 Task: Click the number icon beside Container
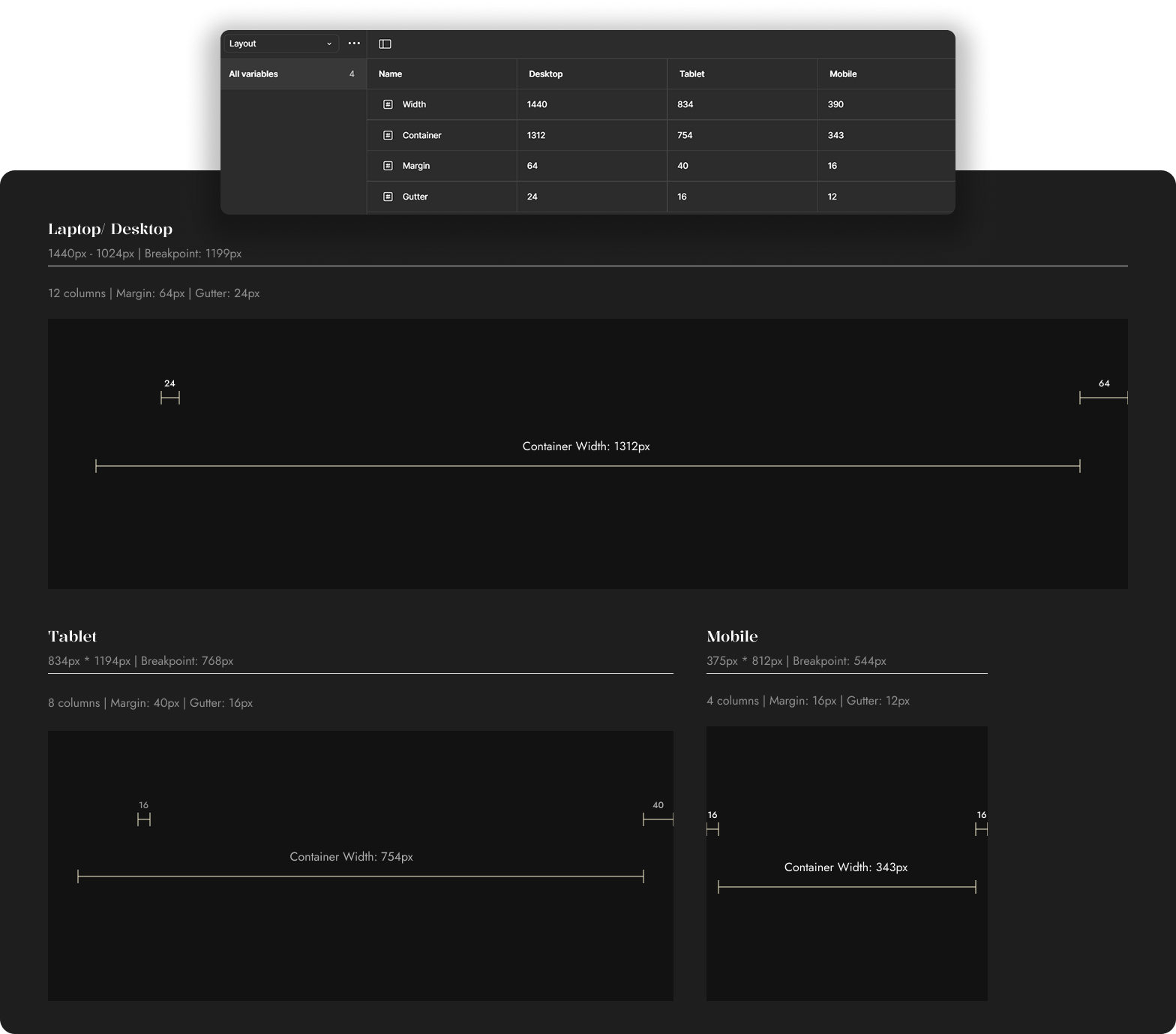point(388,135)
